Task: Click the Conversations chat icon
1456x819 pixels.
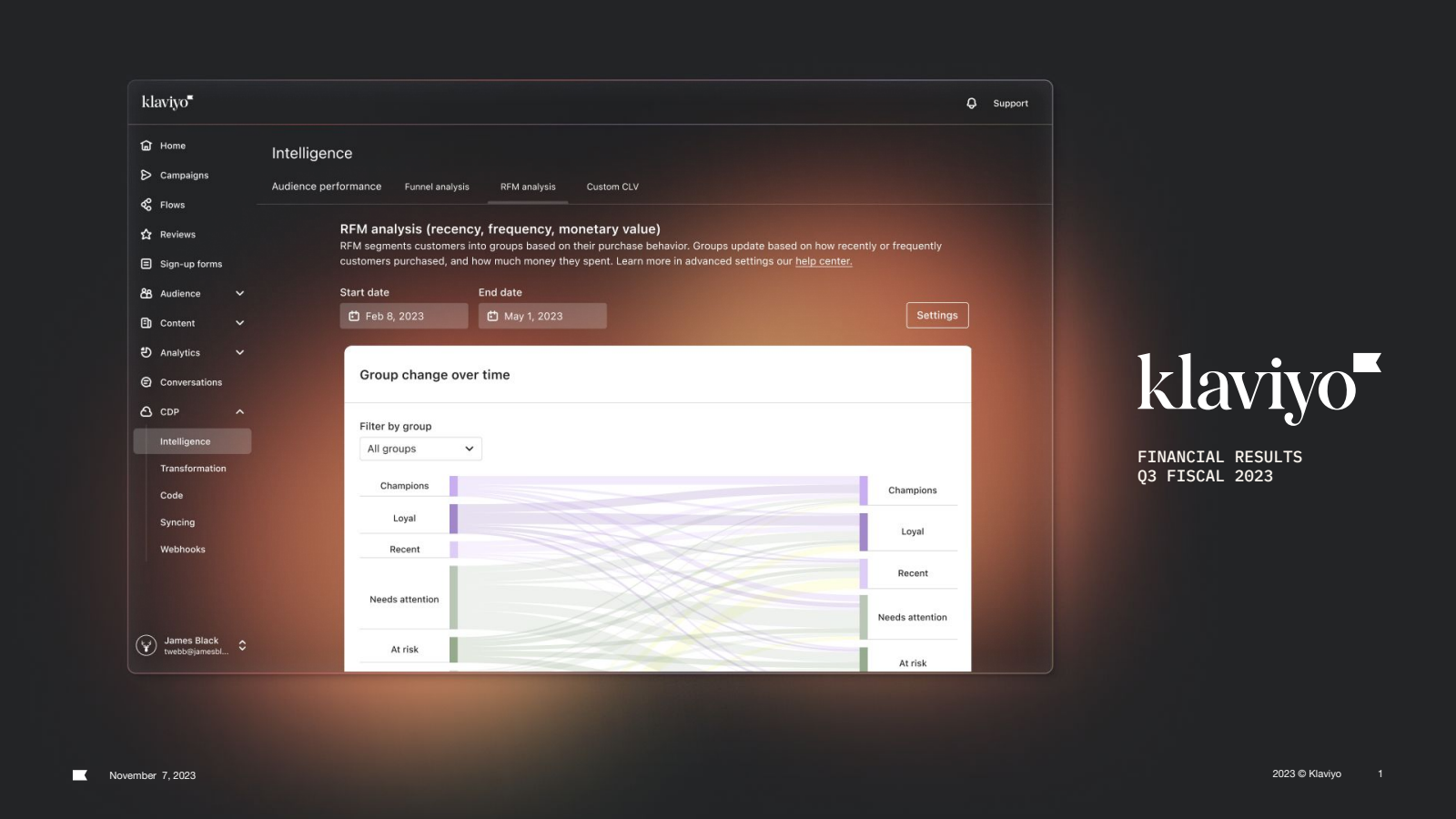Action: [147, 382]
